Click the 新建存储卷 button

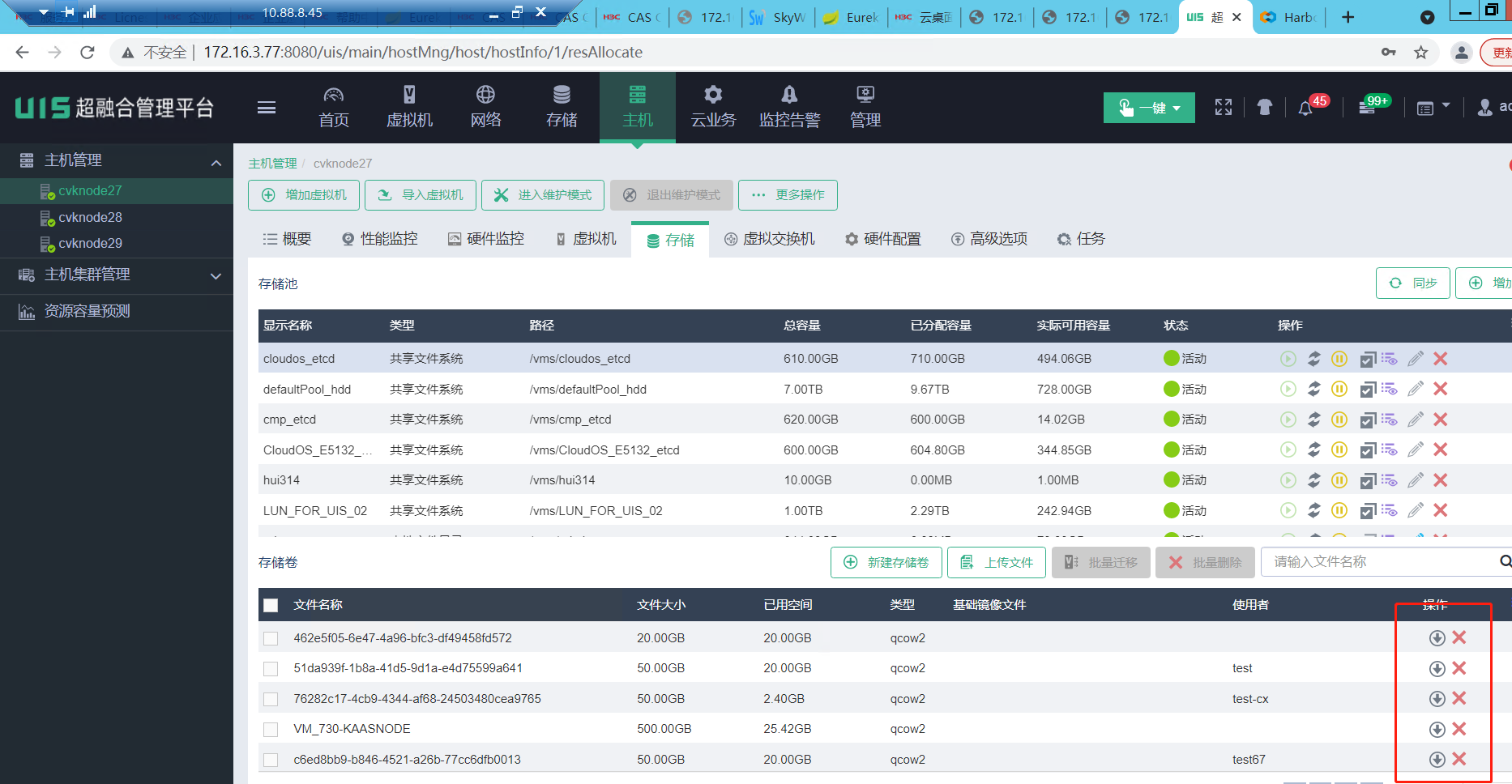[x=886, y=562]
